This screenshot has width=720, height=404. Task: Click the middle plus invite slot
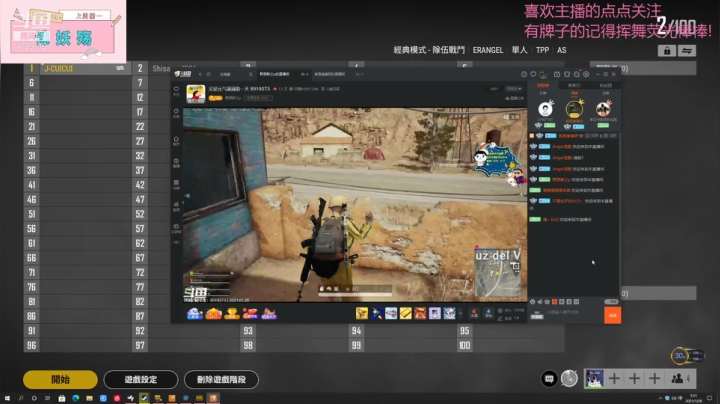pyautogui.click(x=634, y=379)
